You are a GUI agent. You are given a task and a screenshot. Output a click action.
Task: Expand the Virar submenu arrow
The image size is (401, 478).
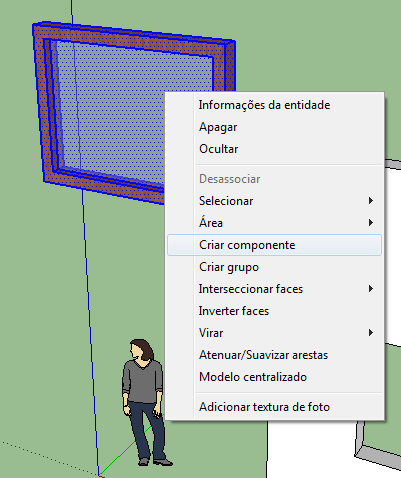point(371,333)
